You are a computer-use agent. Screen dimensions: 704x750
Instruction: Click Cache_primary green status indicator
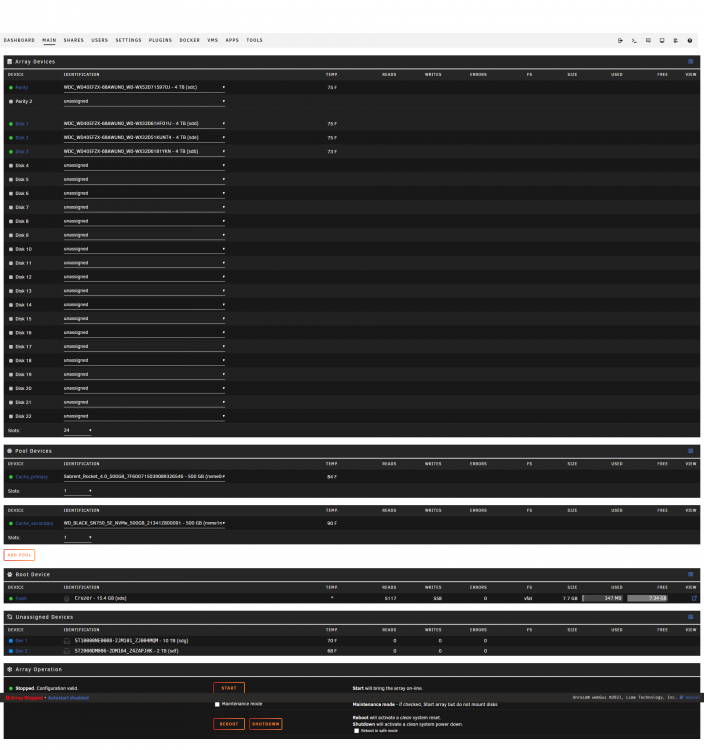pos(11,477)
